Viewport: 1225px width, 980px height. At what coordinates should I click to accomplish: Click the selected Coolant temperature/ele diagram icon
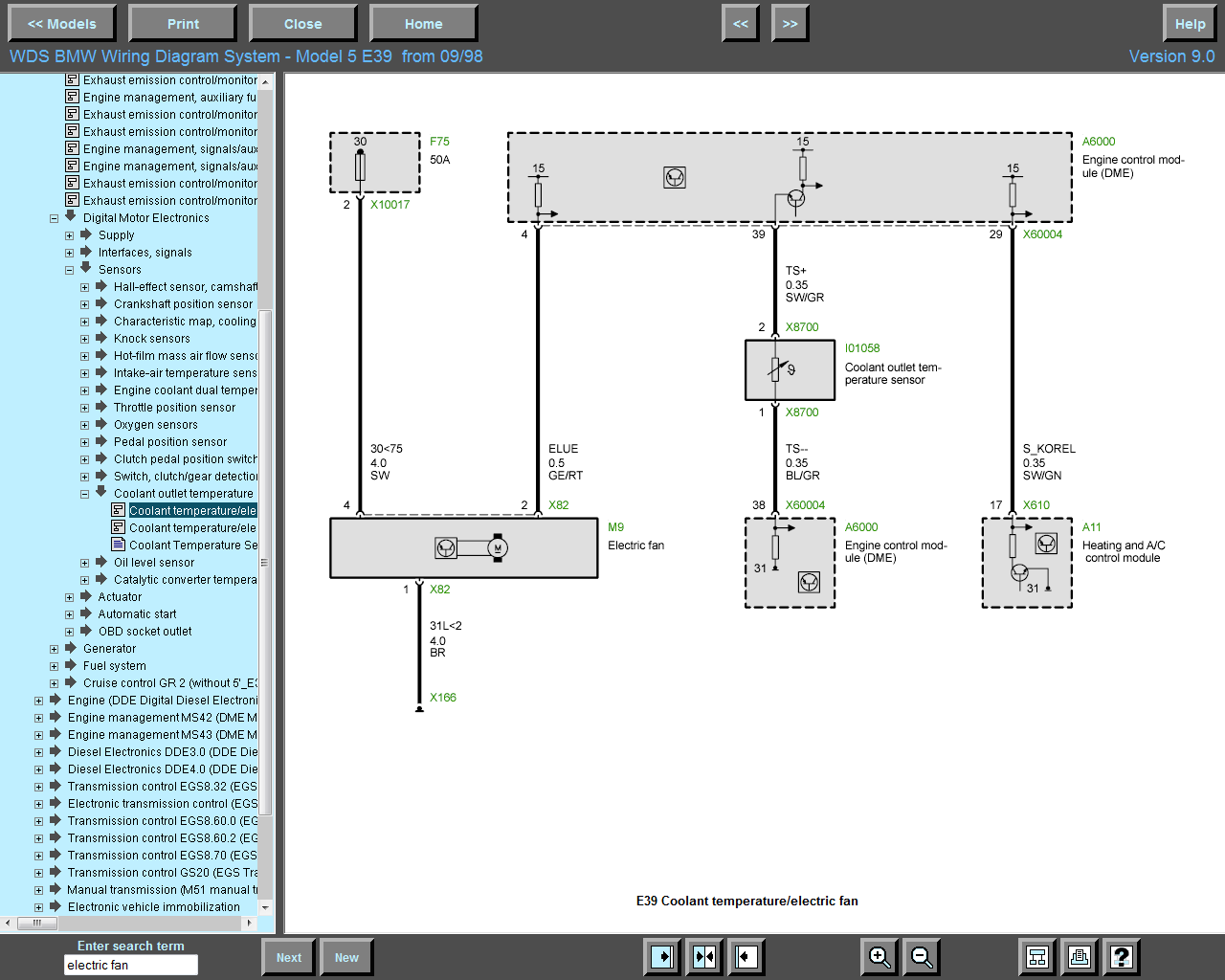click(x=119, y=510)
